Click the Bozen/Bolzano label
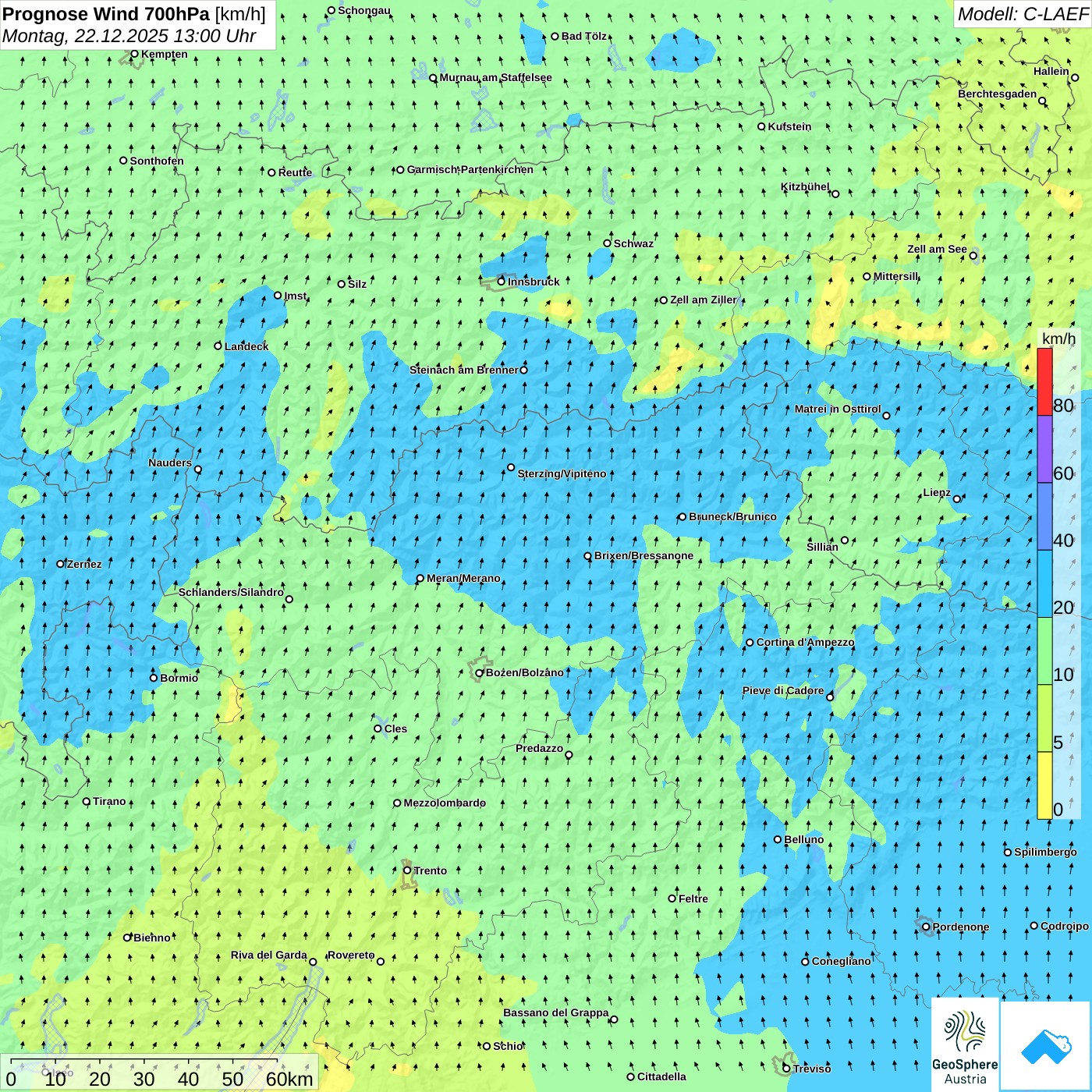This screenshot has height=1092, width=1092. coord(524,672)
